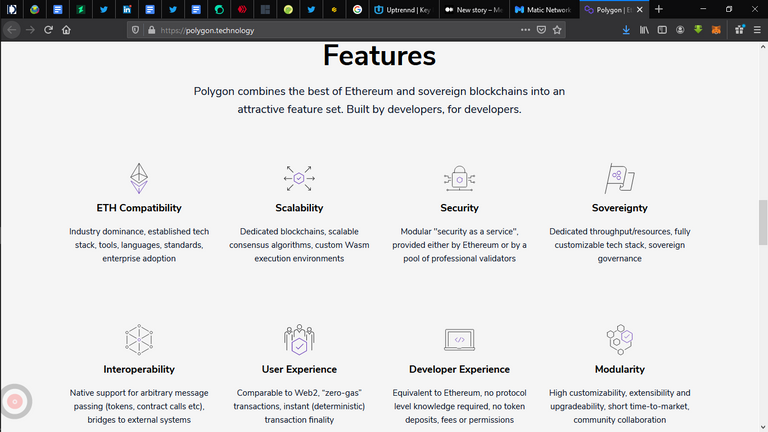Click the Developer Experience laptop icon
768x432 pixels.
click(x=459, y=339)
